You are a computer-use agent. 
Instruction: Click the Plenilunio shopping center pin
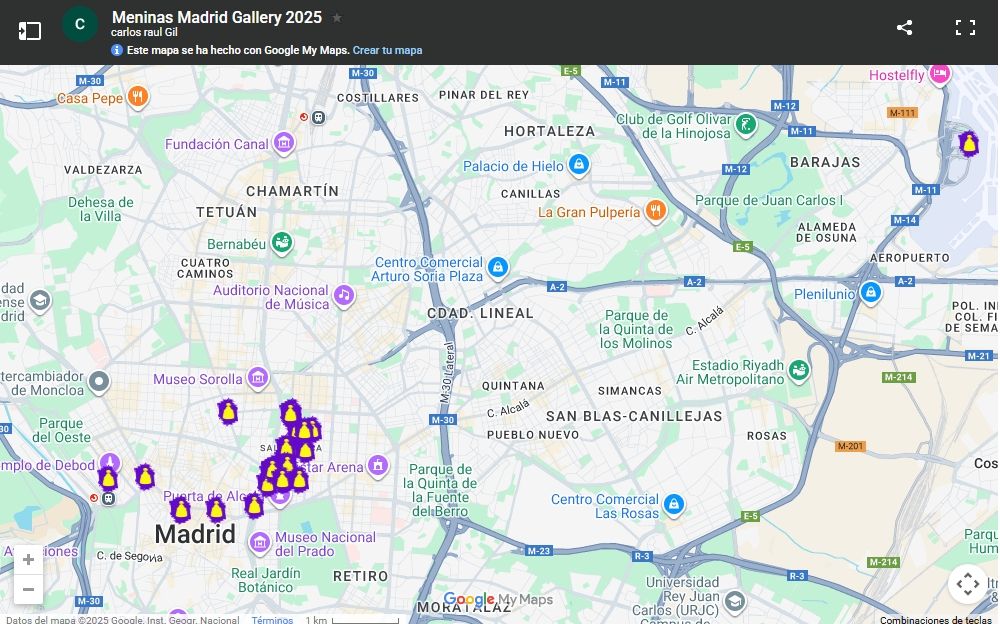pyautogui.click(x=870, y=293)
